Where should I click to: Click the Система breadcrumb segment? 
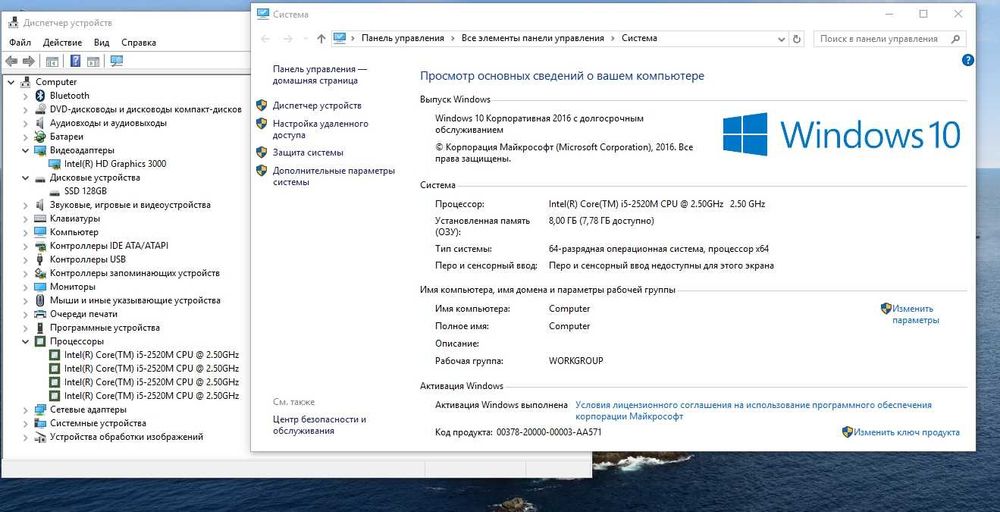click(x=639, y=38)
